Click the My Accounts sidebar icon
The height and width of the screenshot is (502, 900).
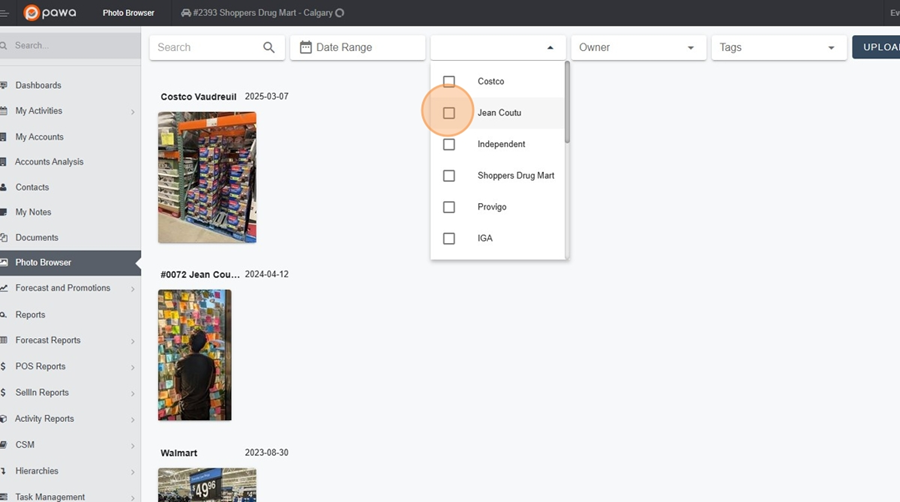[3, 137]
